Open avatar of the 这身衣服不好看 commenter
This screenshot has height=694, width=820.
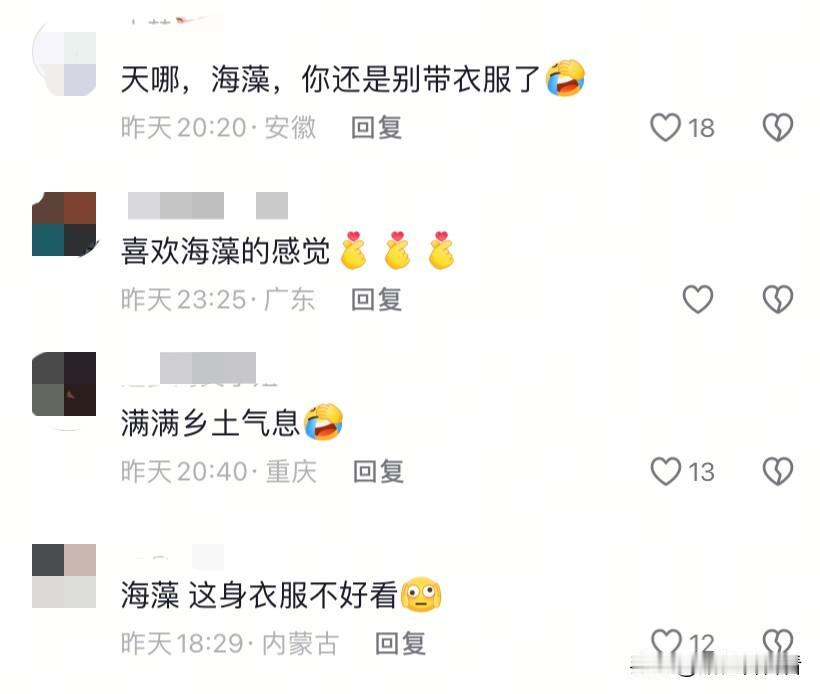click(64, 576)
